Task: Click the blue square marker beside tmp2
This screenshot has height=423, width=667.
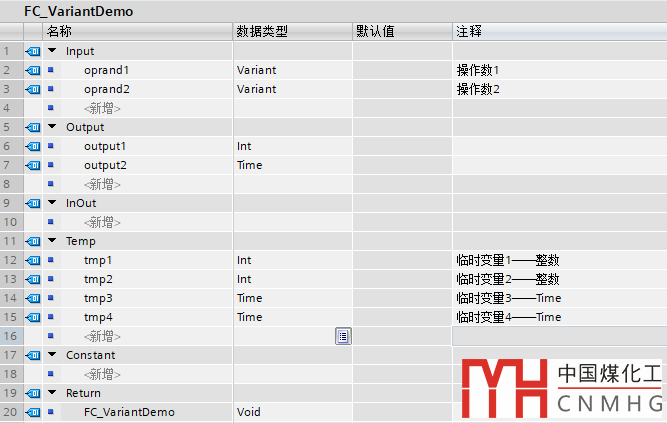Action: coord(51,279)
